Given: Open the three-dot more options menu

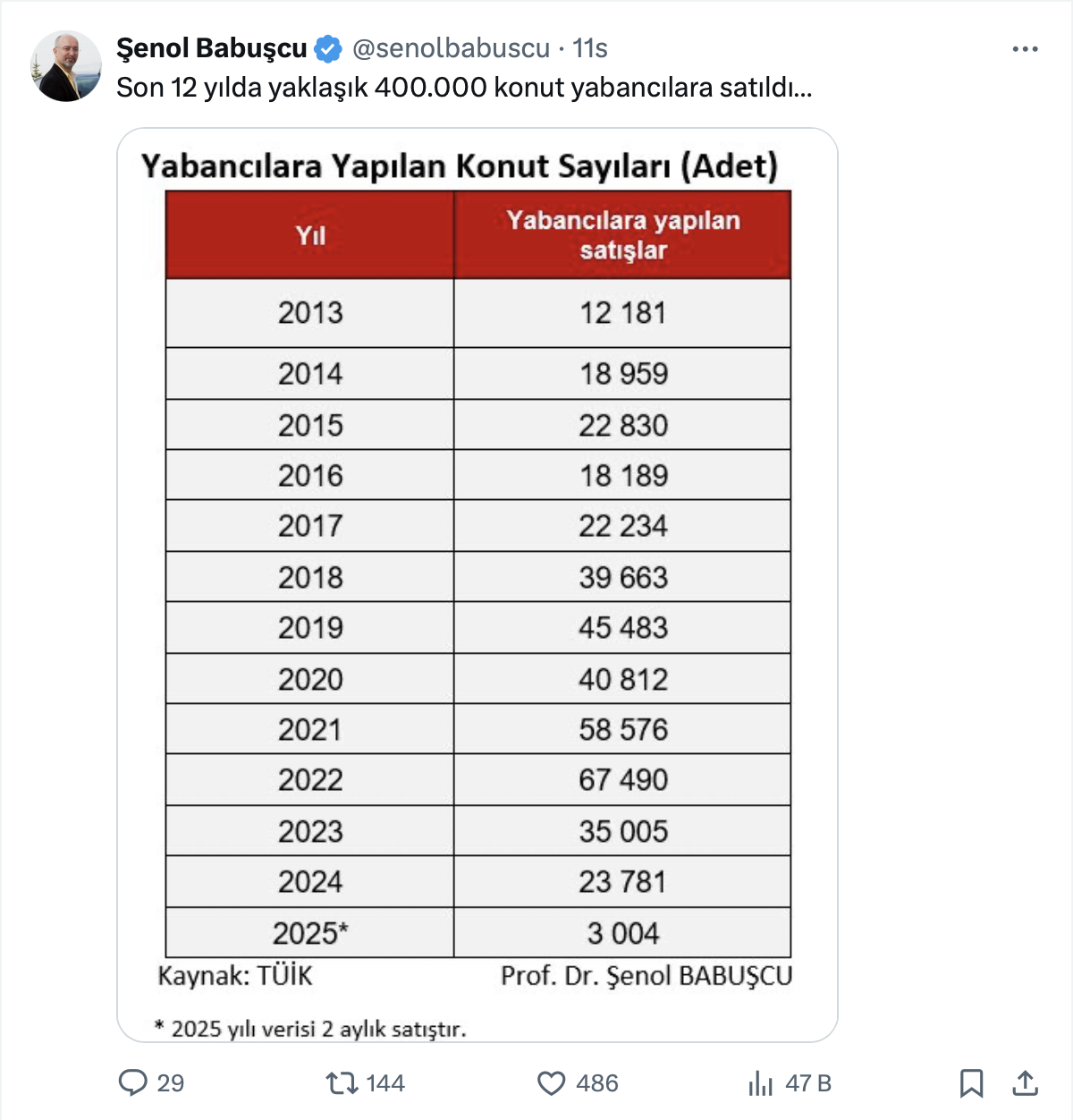Looking at the screenshot, I should pos(1025,48).
